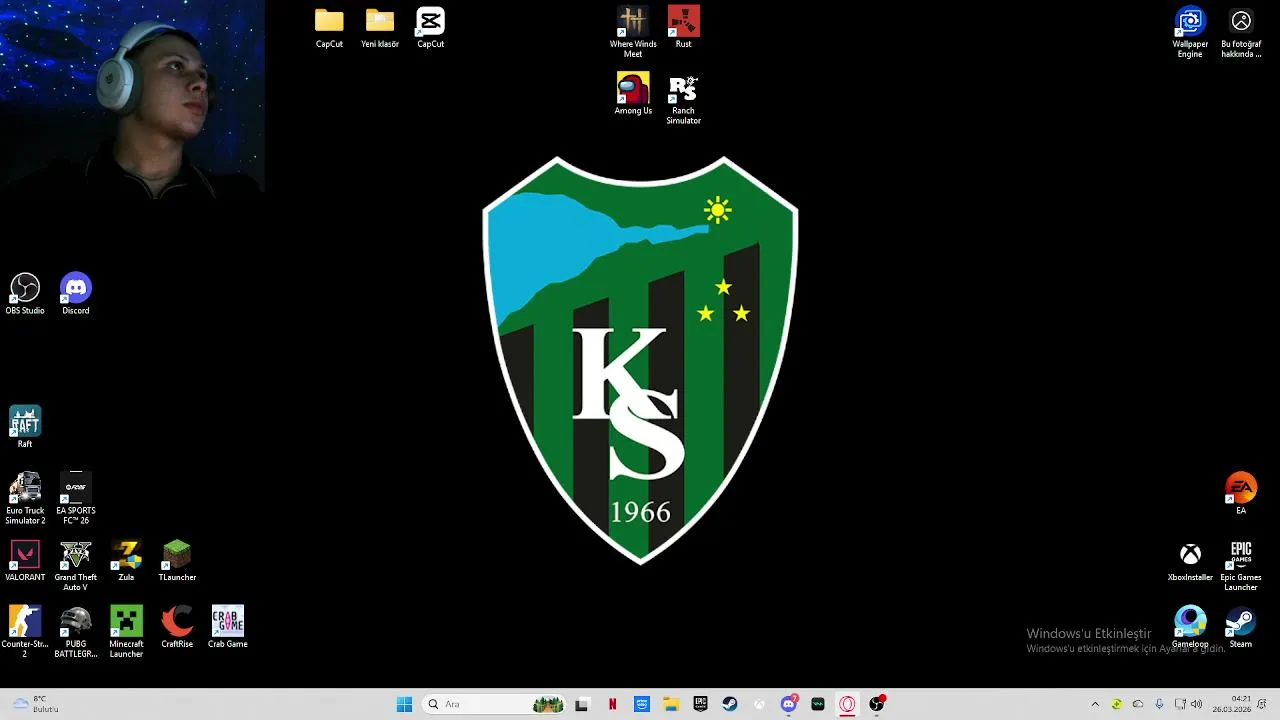Viewport: 1280px width, 720px height.
Task: Open the Zula game shortcut
Action: point(126,561)
